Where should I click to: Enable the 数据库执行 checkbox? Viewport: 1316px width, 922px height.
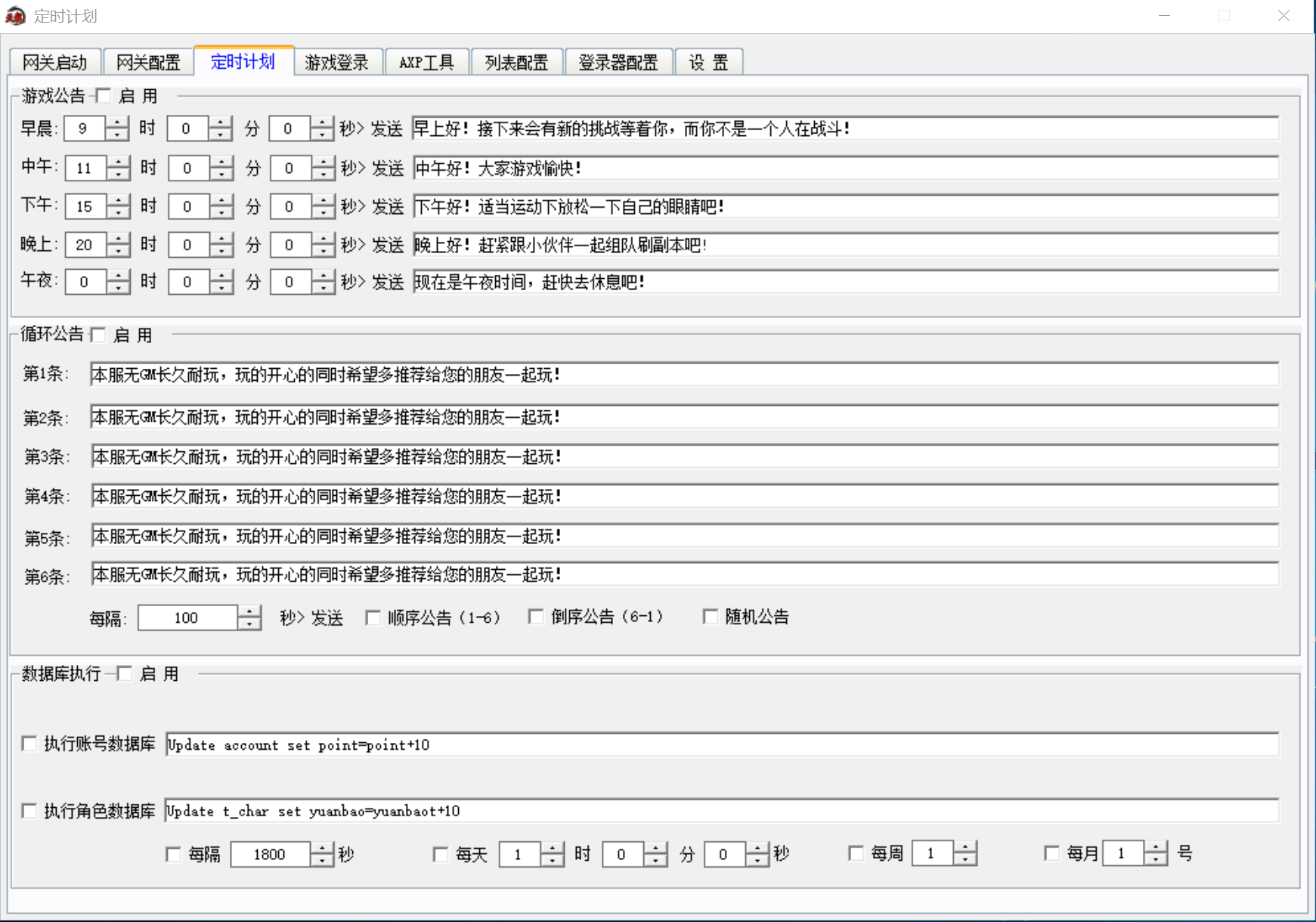pyautogui.click(x=125, y=673)
